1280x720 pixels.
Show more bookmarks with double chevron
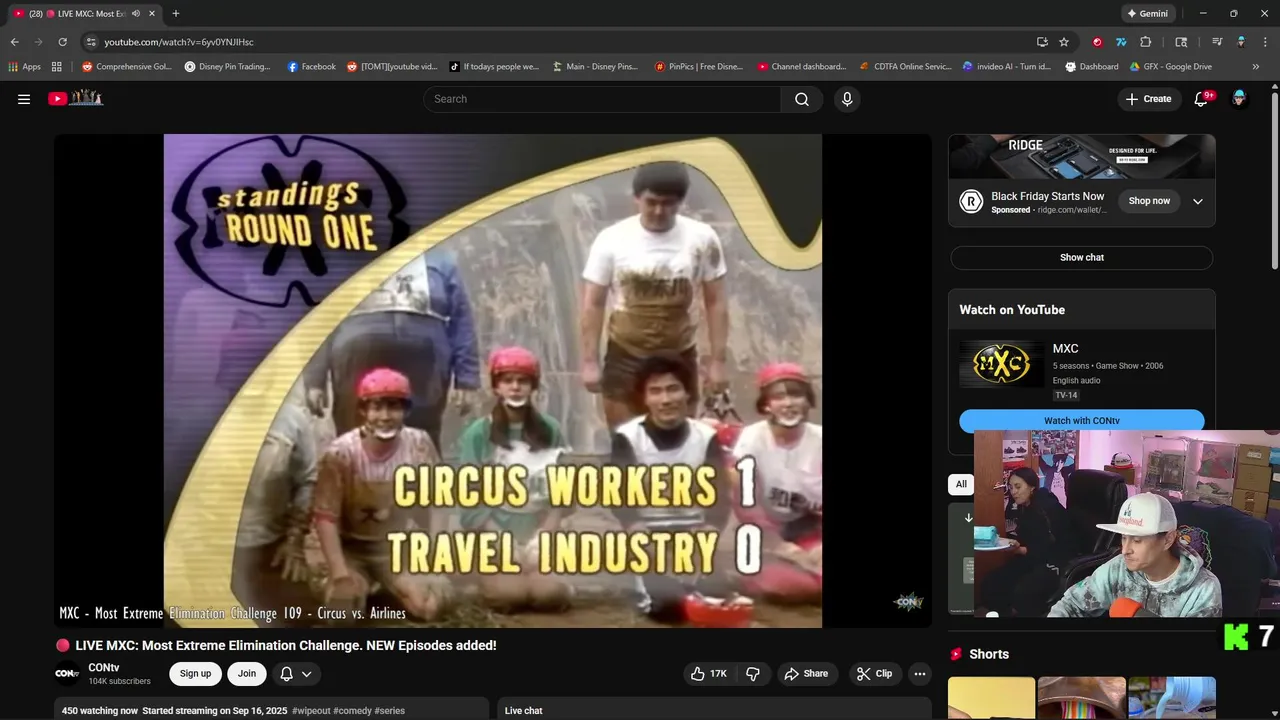(1256, 67)
